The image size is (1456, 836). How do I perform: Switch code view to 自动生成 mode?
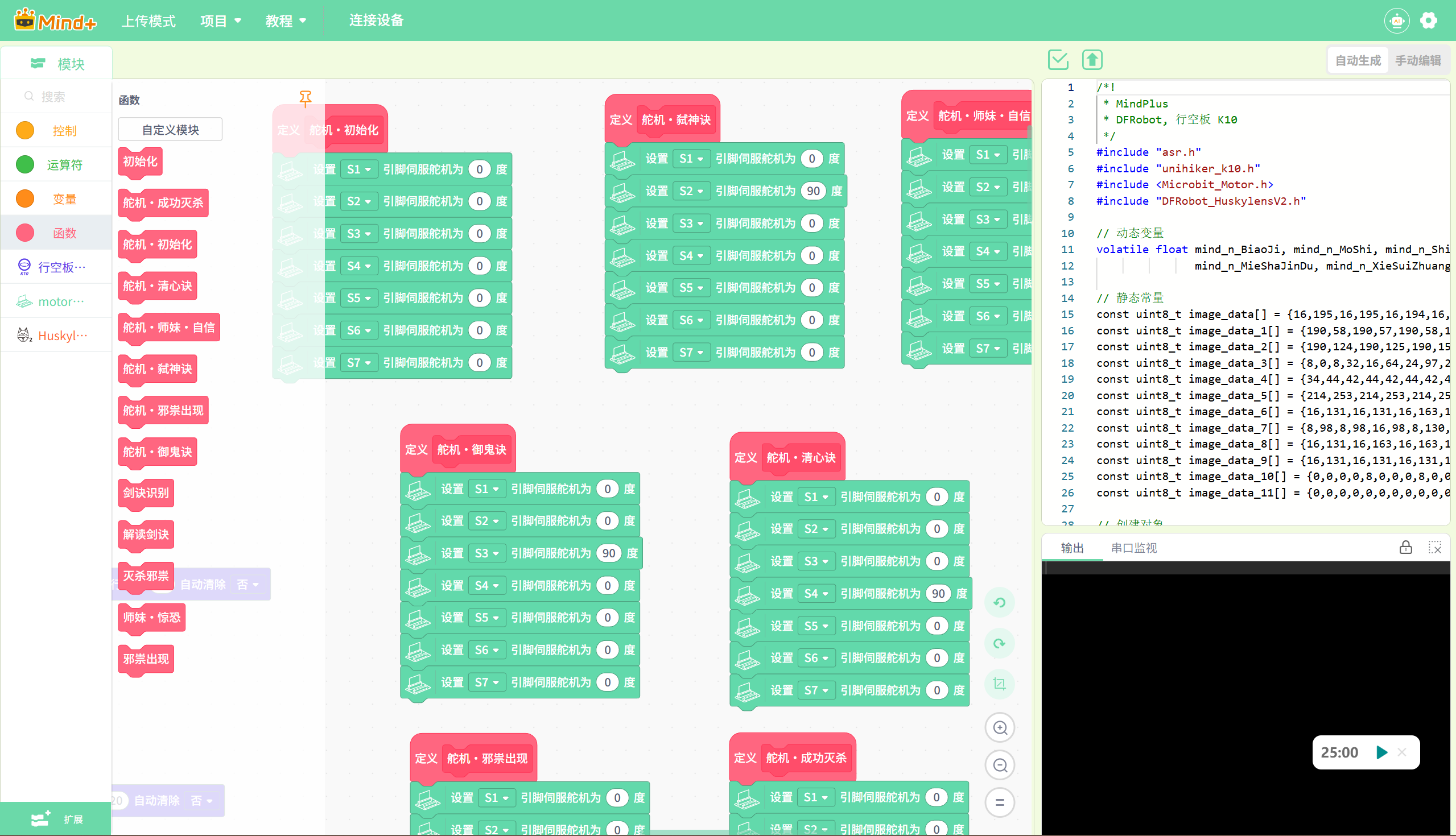tap(1358, 60)
